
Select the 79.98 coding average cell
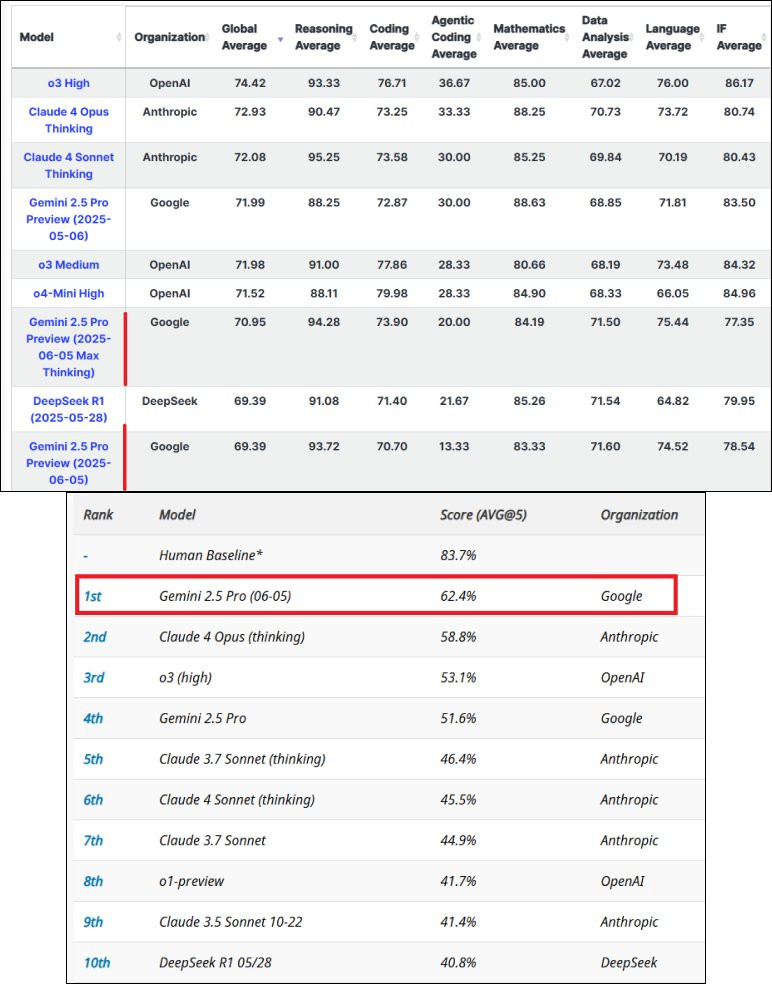[392, 293]
